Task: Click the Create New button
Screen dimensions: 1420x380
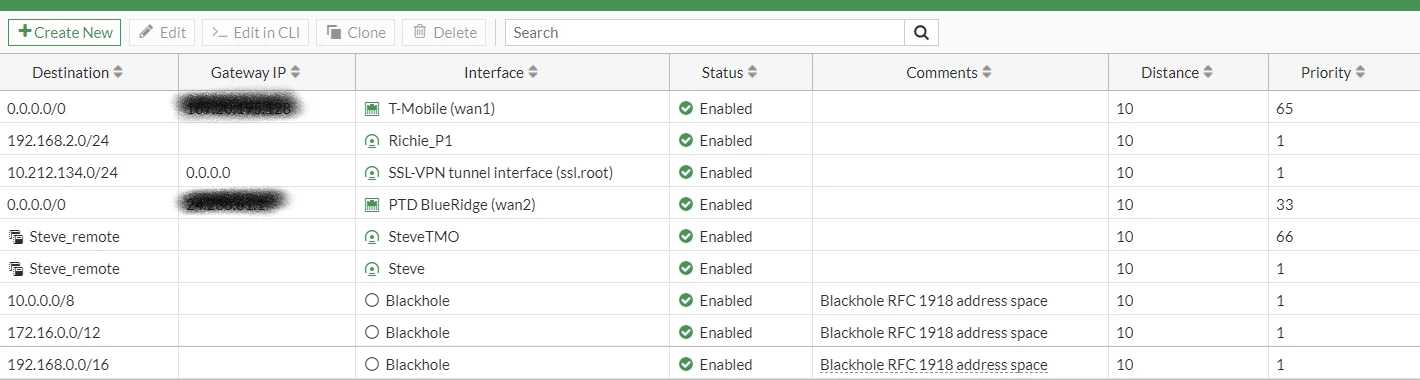Action: coord(65,32)
